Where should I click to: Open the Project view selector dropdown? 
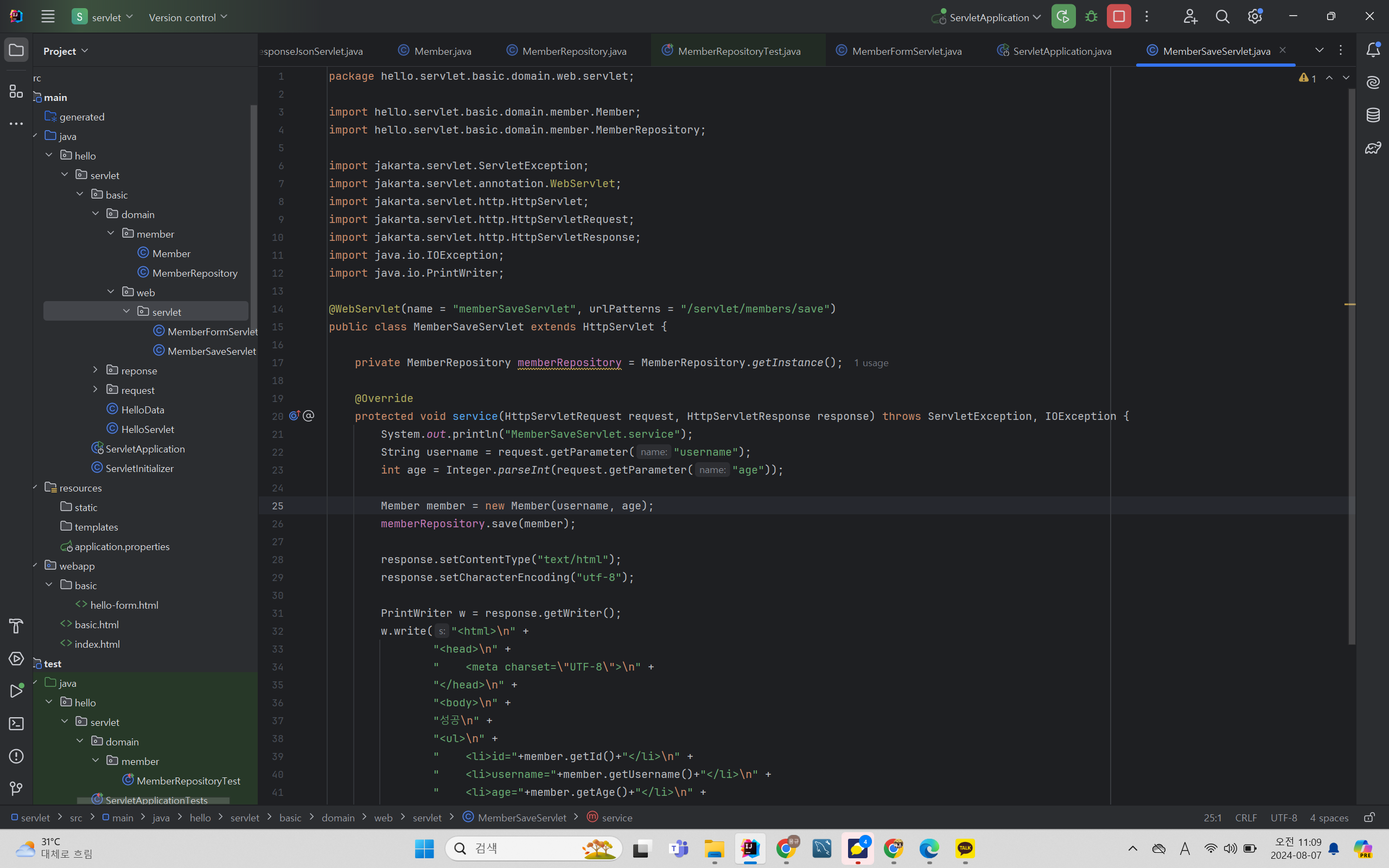click(x=66, y=51)
